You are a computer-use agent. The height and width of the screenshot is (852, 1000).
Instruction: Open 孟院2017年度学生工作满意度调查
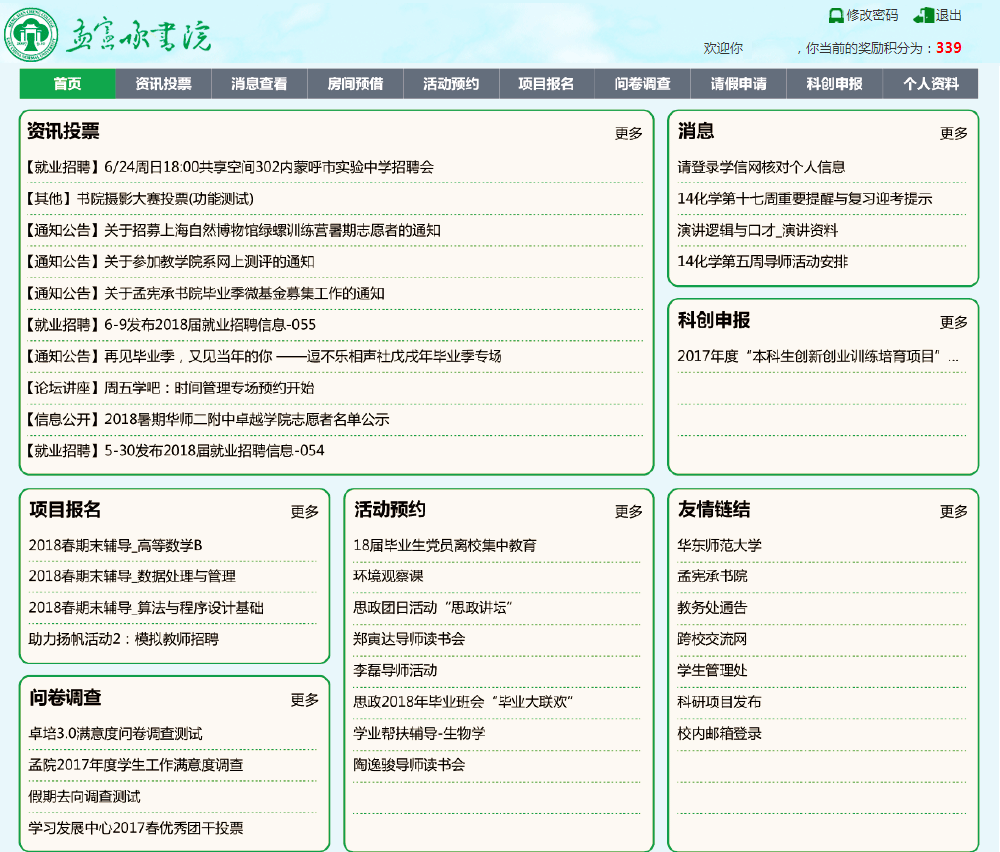click(x=136, y=765)
